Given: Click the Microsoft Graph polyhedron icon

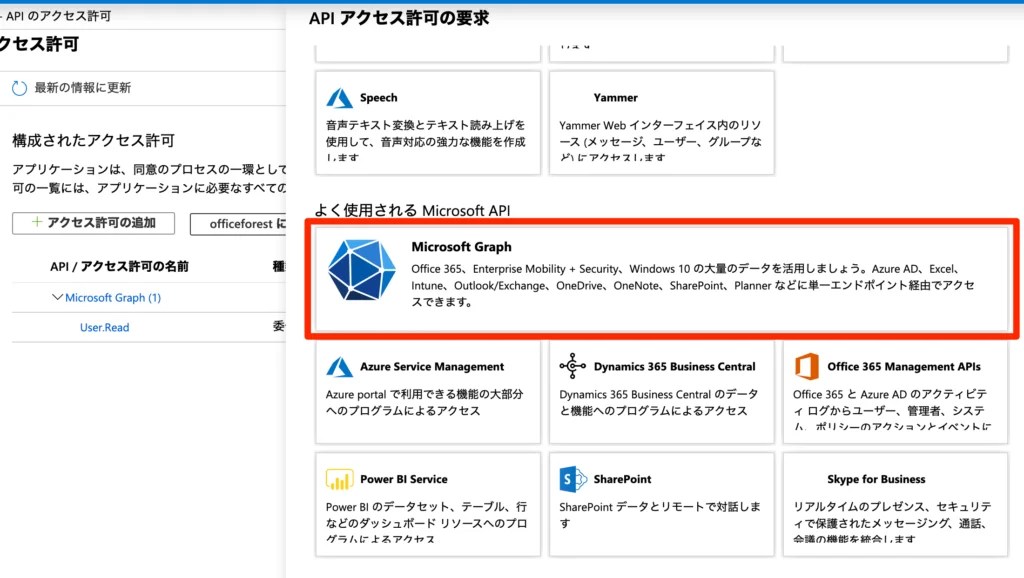Looking at the screenshot, I should point(361,269).
